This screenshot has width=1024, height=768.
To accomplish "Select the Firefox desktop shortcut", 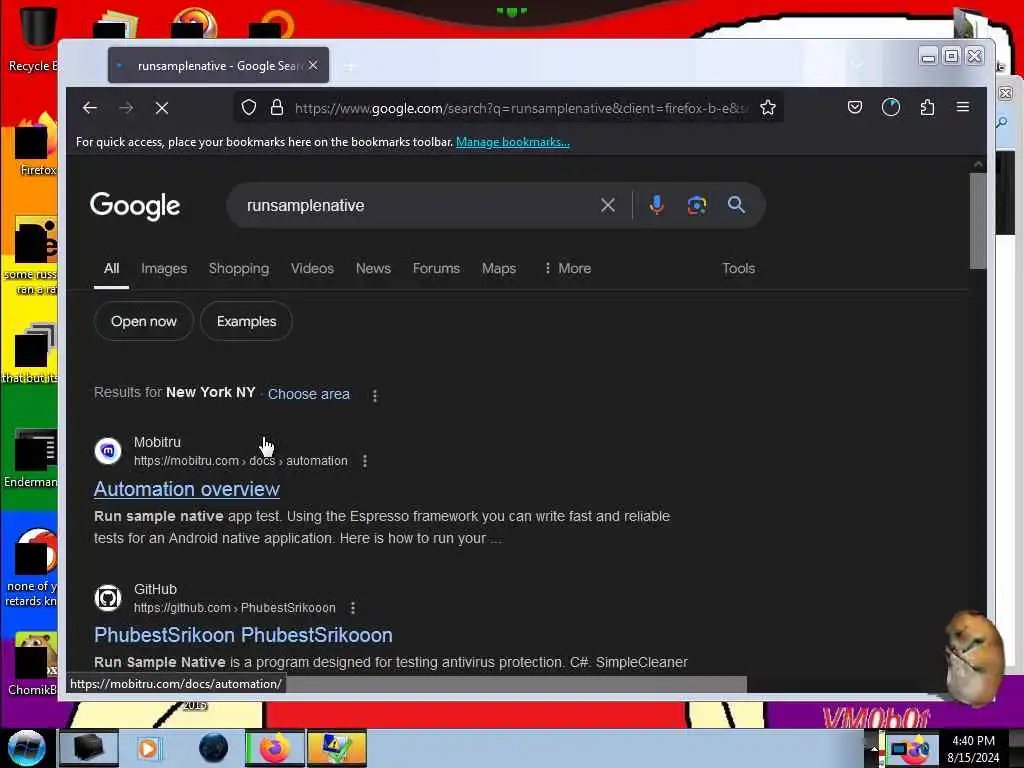I will [x=36, y=145].
